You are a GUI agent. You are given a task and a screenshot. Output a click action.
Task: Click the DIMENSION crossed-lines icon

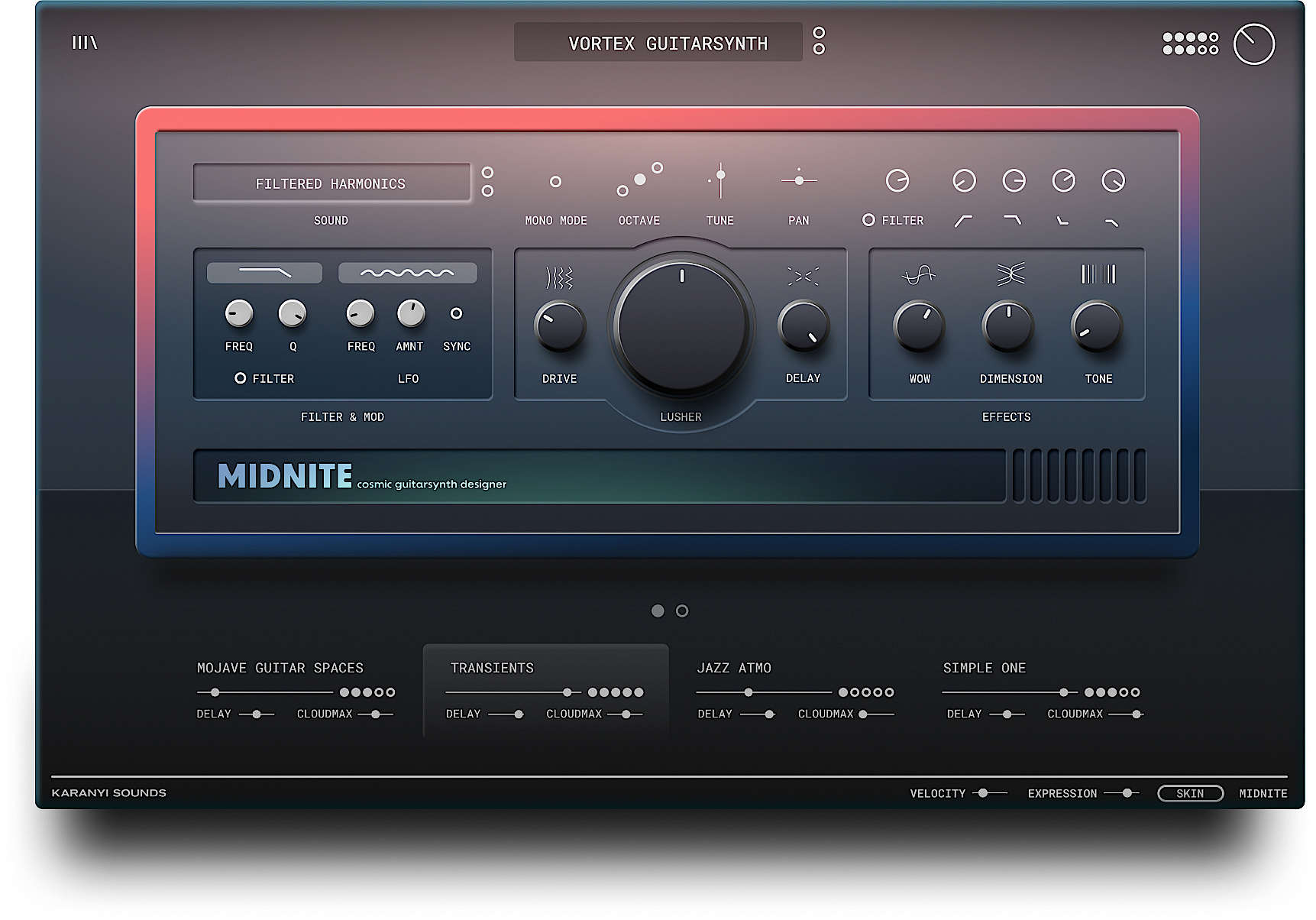click(1009, 275)
